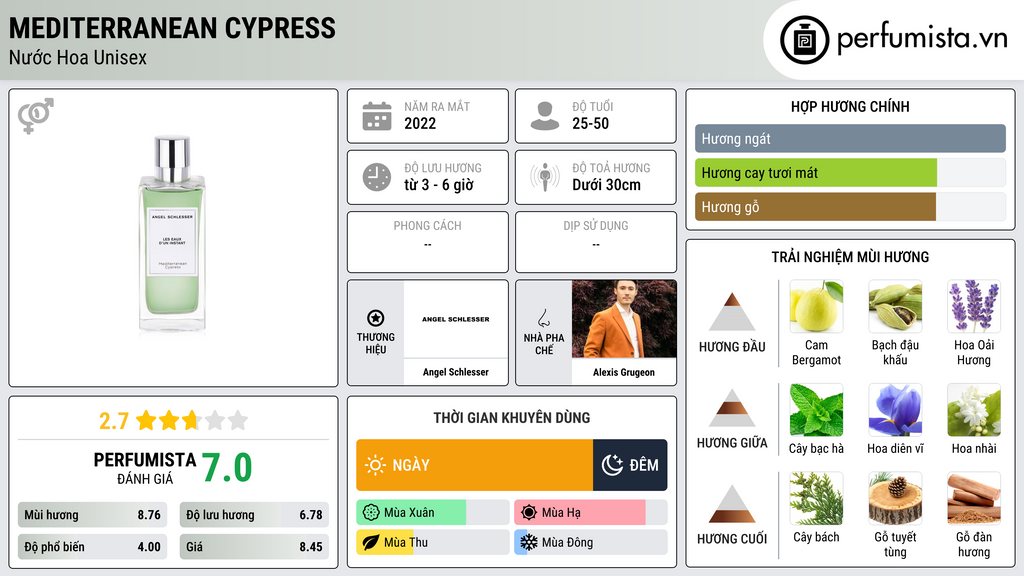The image size is (1024, 576).
Task: Select the Bạch đậu khấu note image
Action: tap(895, 306)
